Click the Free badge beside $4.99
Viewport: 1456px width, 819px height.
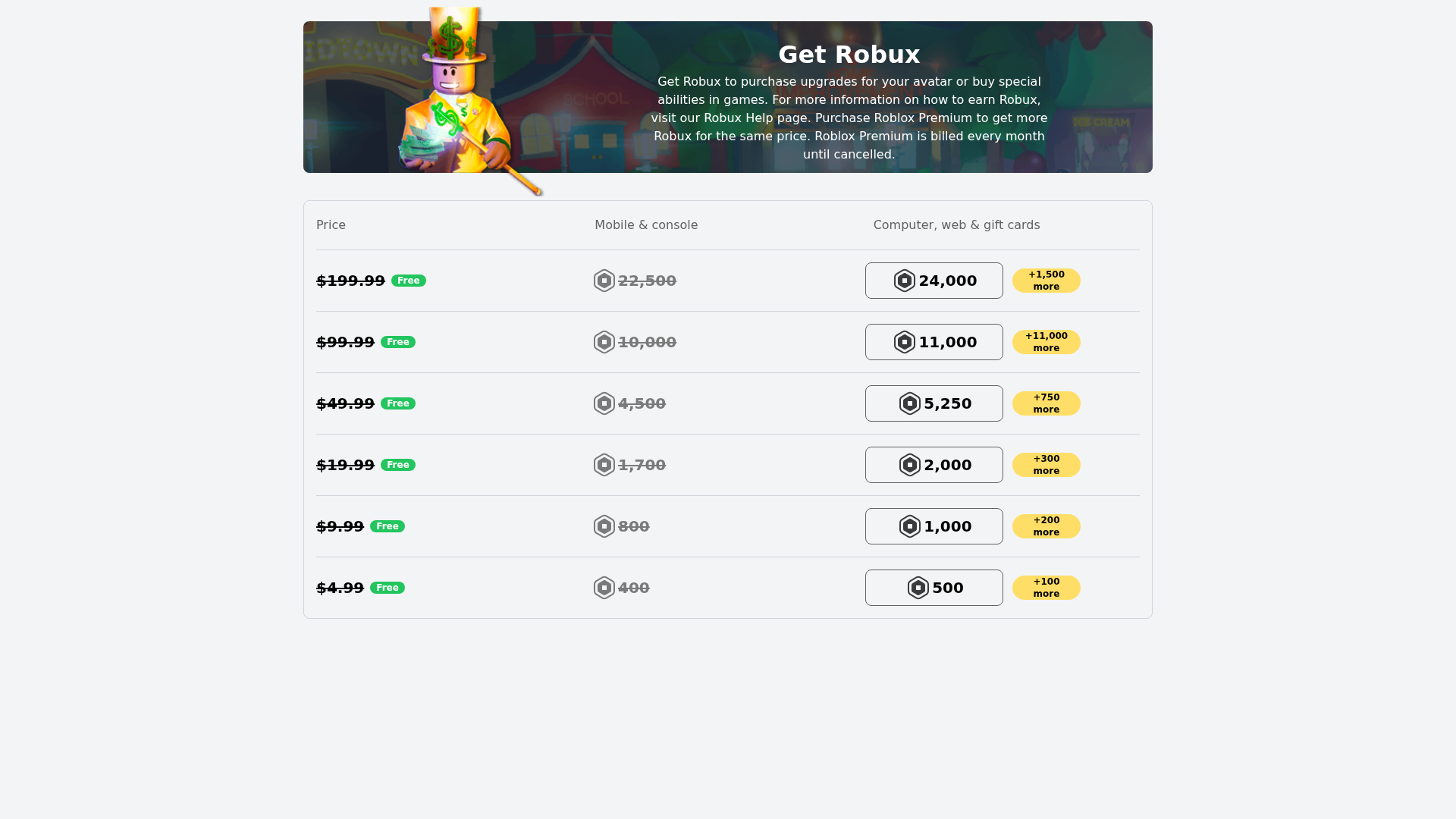[x=388, y=587]
